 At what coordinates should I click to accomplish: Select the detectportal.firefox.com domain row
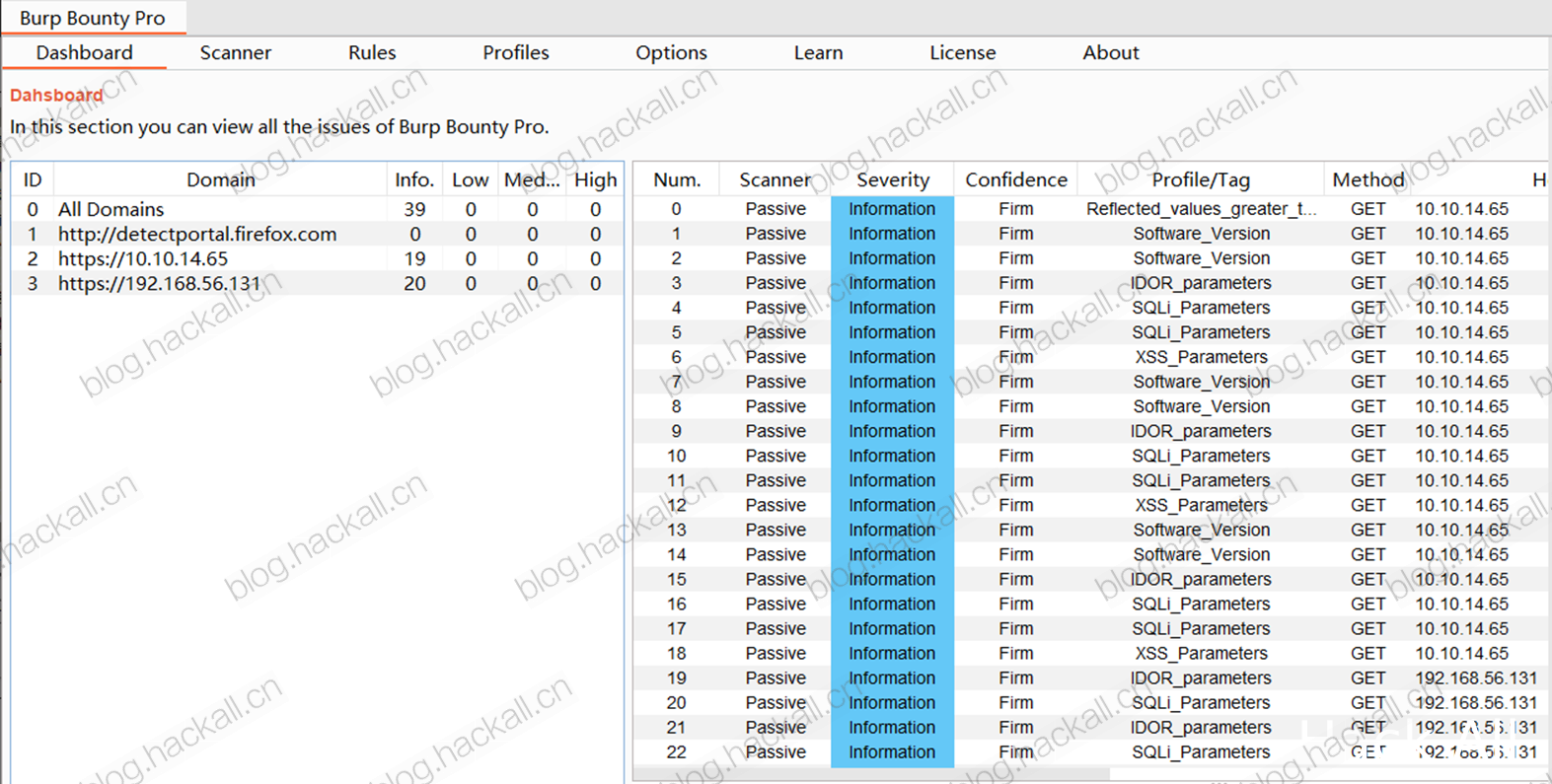[x=317, y=234]
